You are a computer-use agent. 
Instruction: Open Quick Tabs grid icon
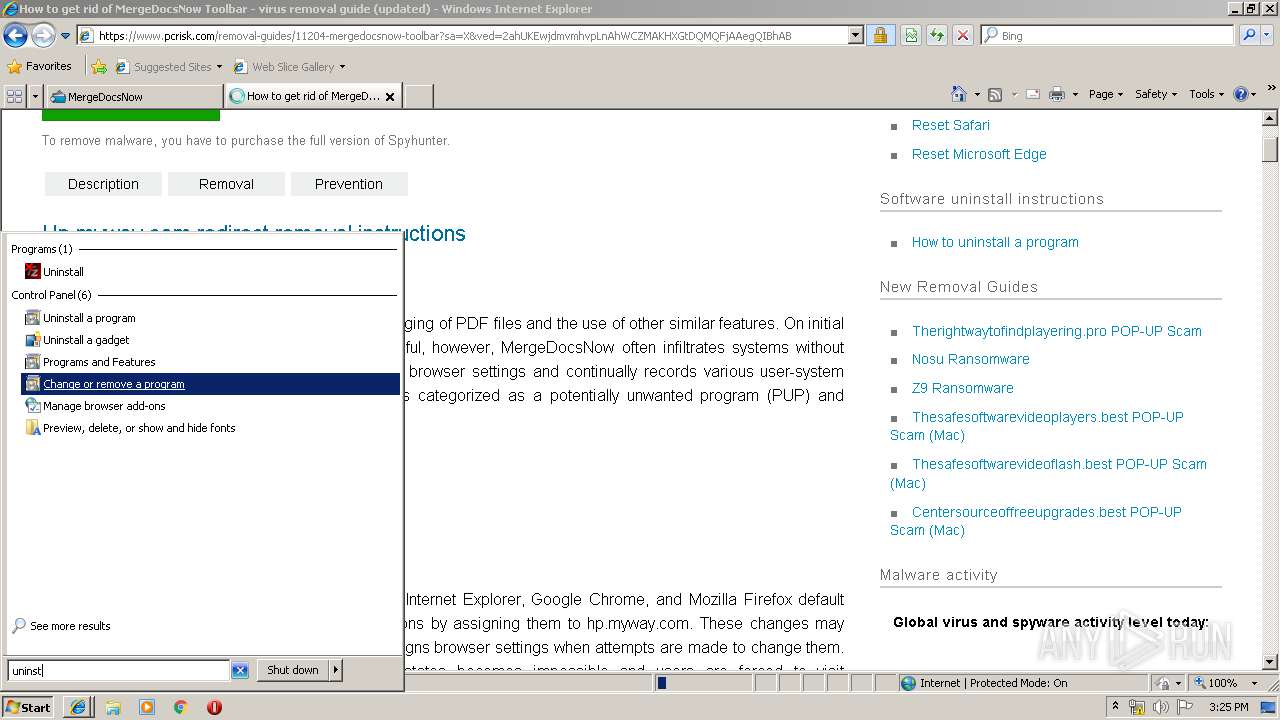click(14, 96)
